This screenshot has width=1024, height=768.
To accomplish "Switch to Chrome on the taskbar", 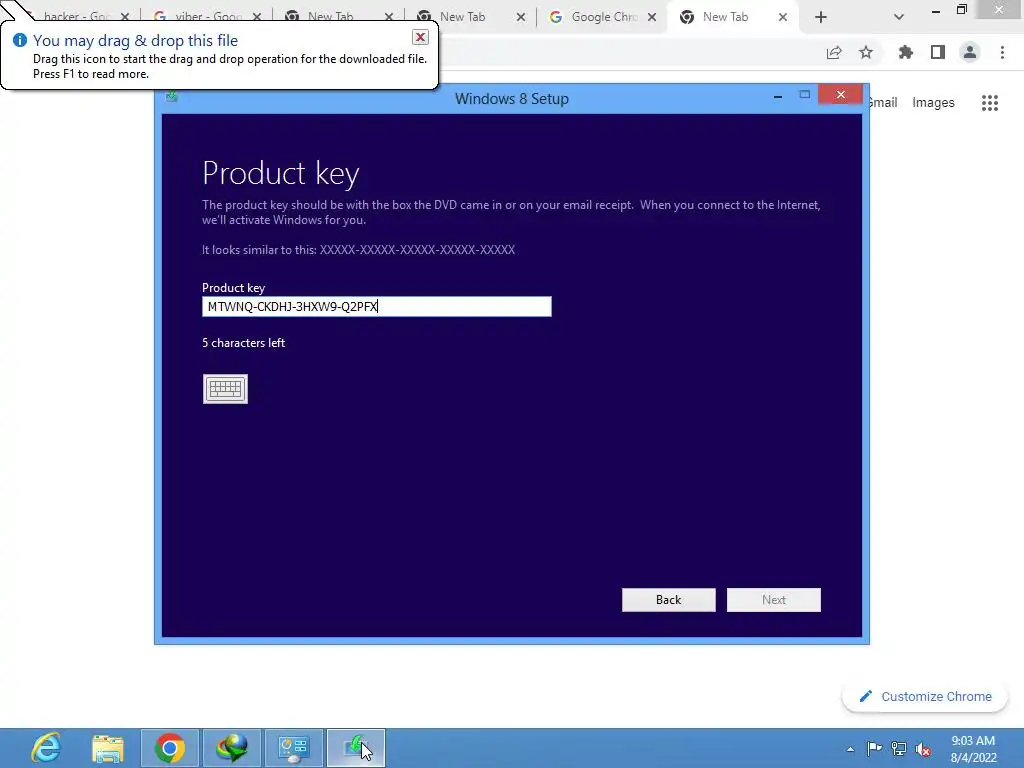I will (x=170, y=748).
